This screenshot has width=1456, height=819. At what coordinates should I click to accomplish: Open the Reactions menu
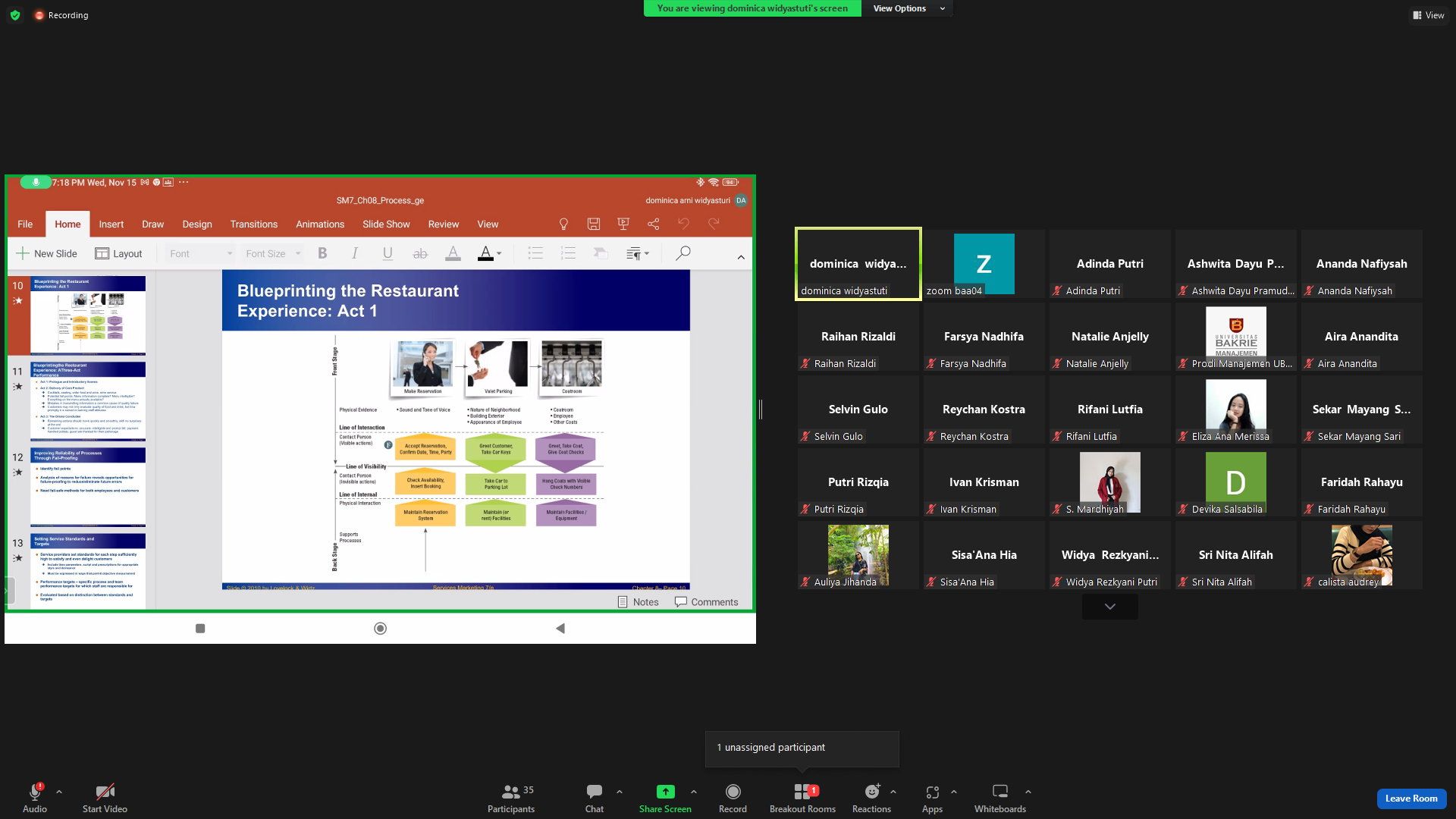tap(872, 798)
